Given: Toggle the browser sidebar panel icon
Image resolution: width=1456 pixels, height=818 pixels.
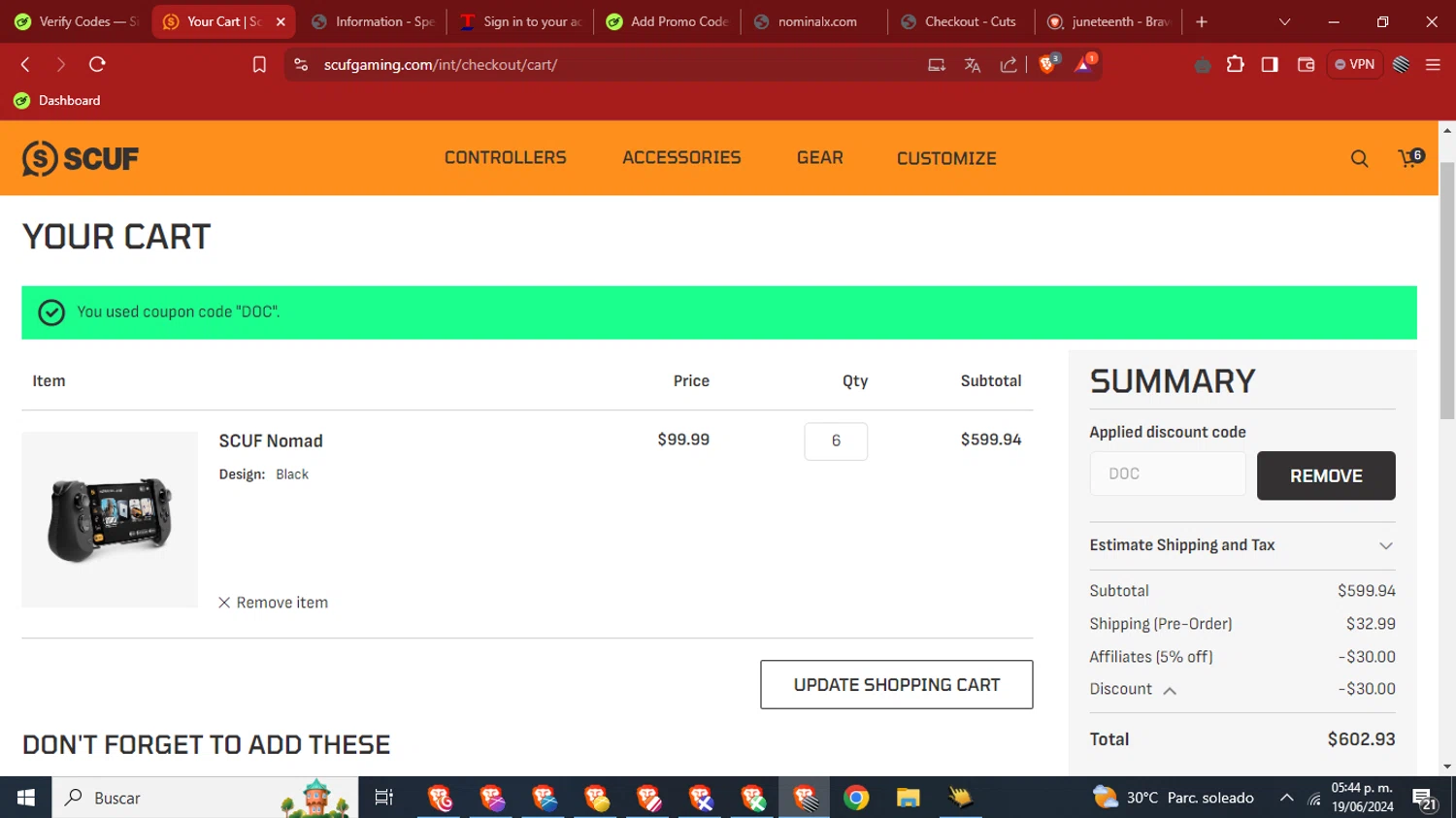Looking at the screenshot, I should coord(1270,64).
